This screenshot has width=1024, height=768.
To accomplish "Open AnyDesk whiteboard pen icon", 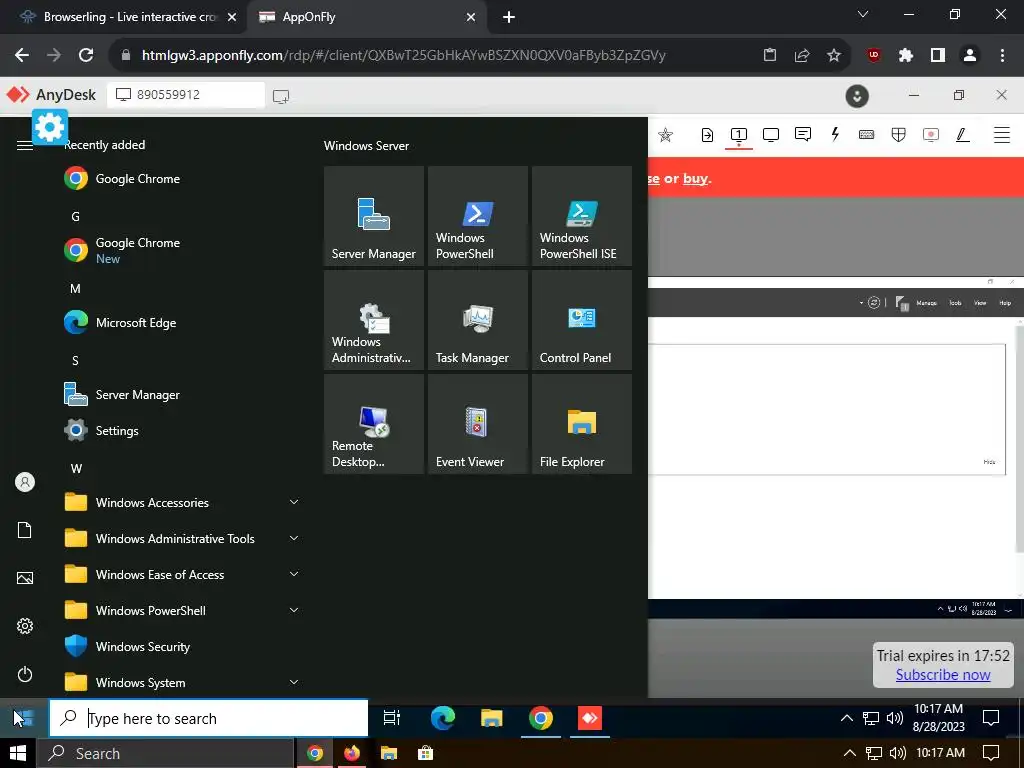I will (x=963, y=135).
